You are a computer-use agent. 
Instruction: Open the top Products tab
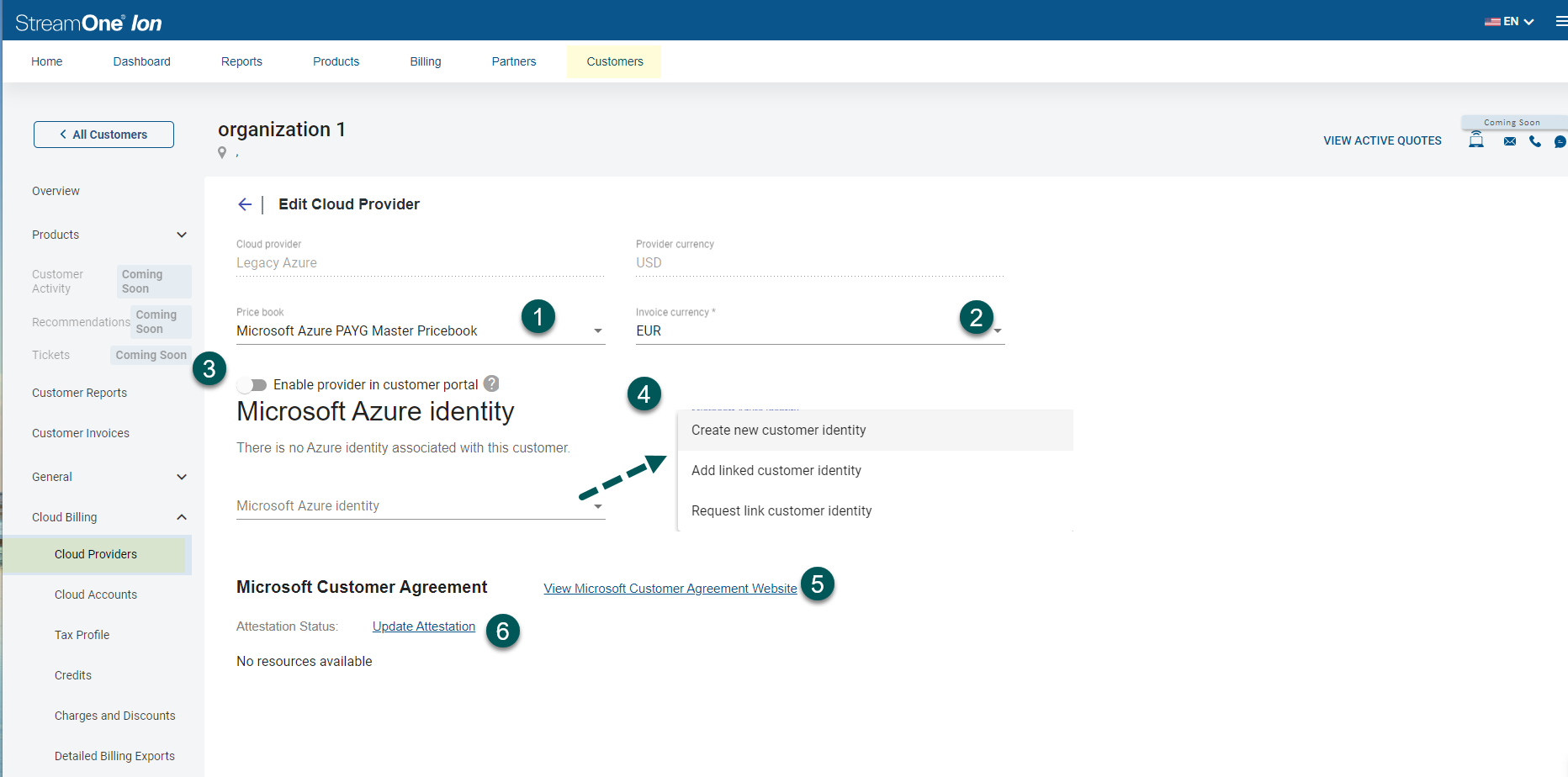pos(336,61)
